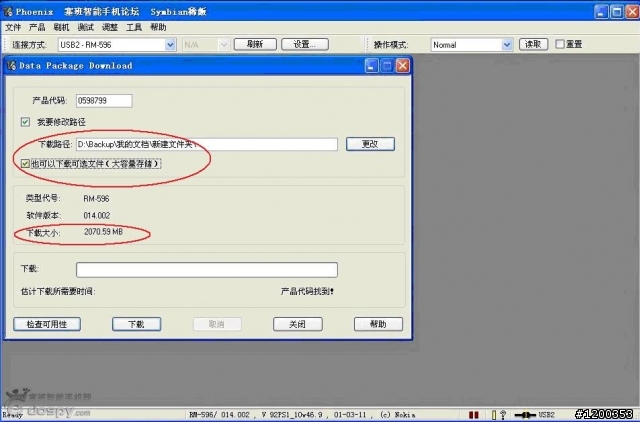Click the 下载 download button
This screenshot has width=640, height=422.
point(136,324)
